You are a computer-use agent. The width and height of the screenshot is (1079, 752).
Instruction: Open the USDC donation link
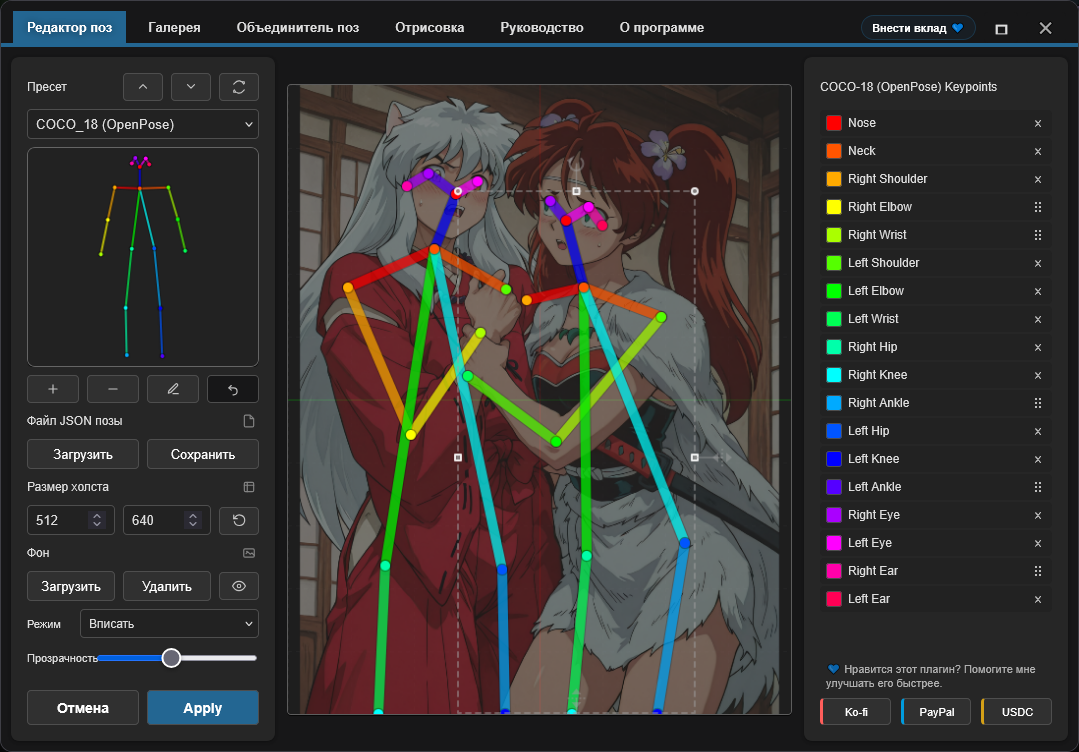pos(1017,712)
